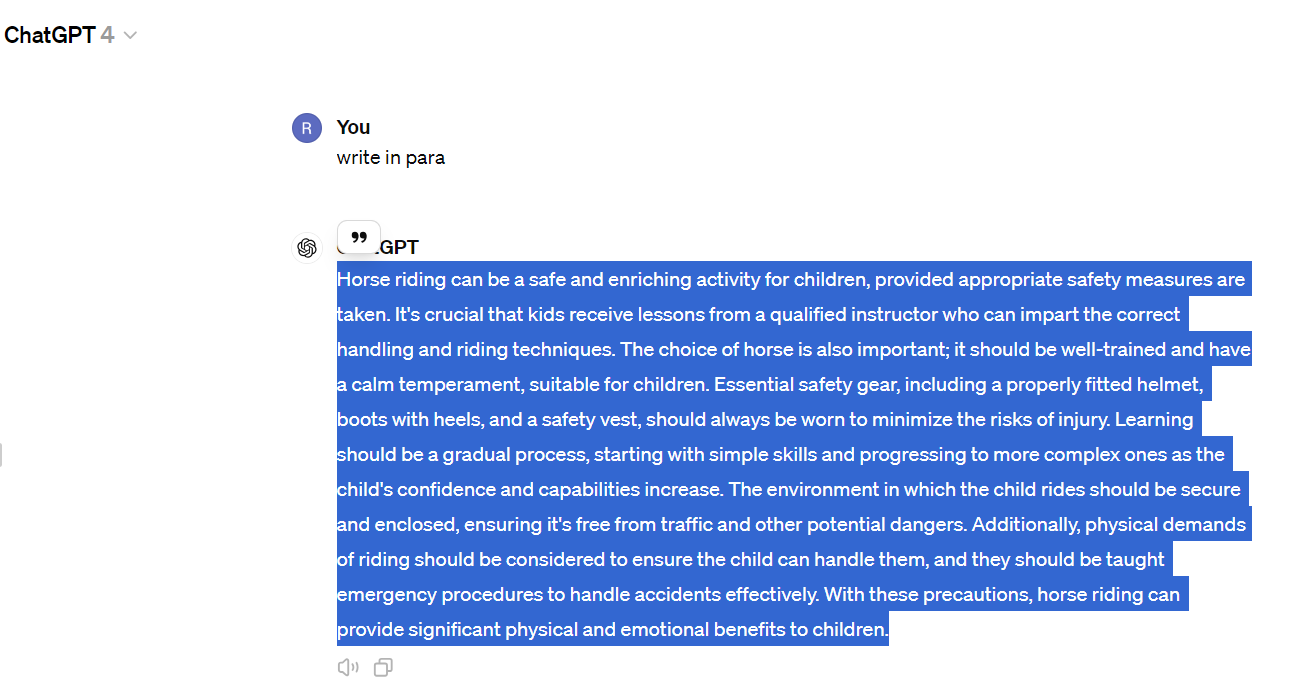Viewport: 1305px width, 686px height.
Task: Click the Read Aloud speaker icon
Action: [x=348, y=667]
